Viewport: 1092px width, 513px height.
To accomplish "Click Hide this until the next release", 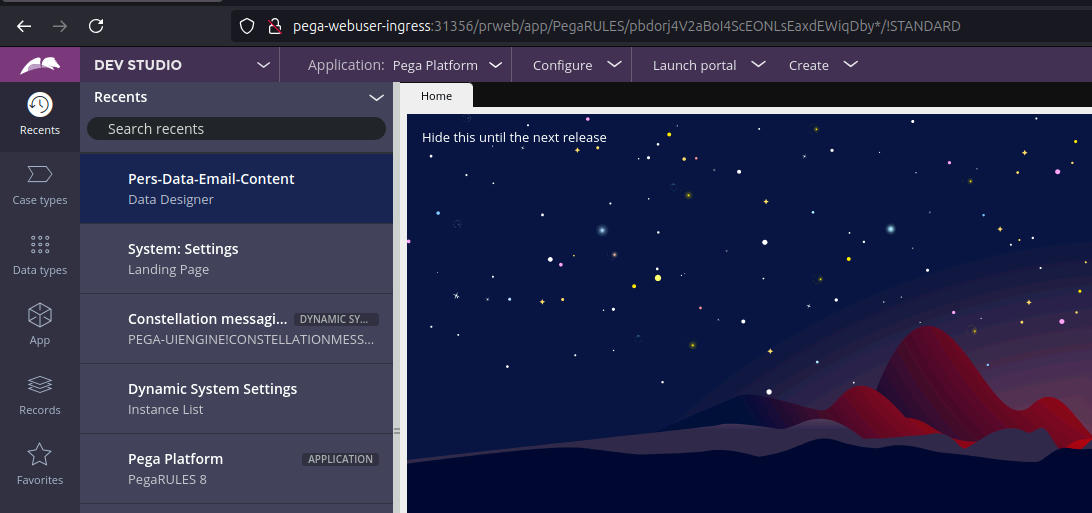I will tap(514, 137).
